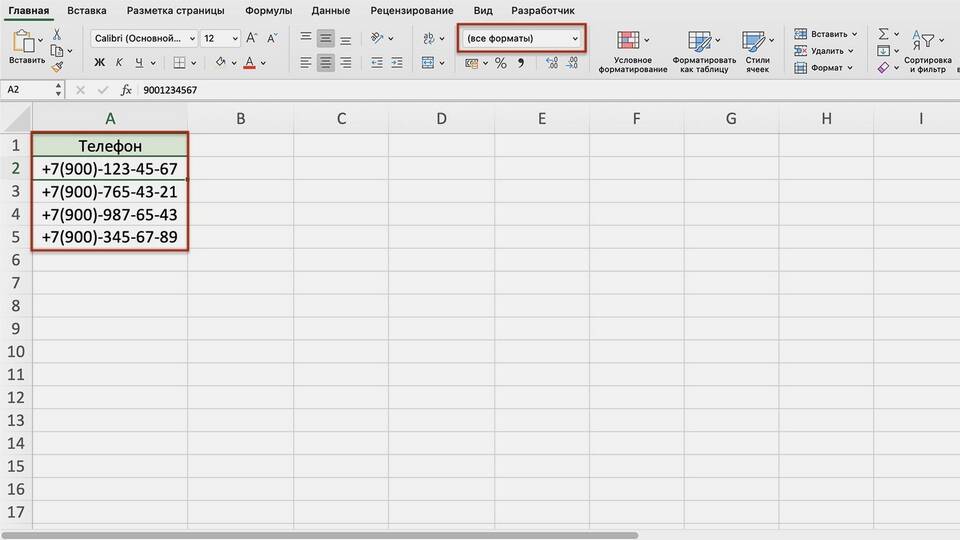Apply comma thousands separator style
Viewport: 960px width, 540px height.
click(x=521, y=62)
